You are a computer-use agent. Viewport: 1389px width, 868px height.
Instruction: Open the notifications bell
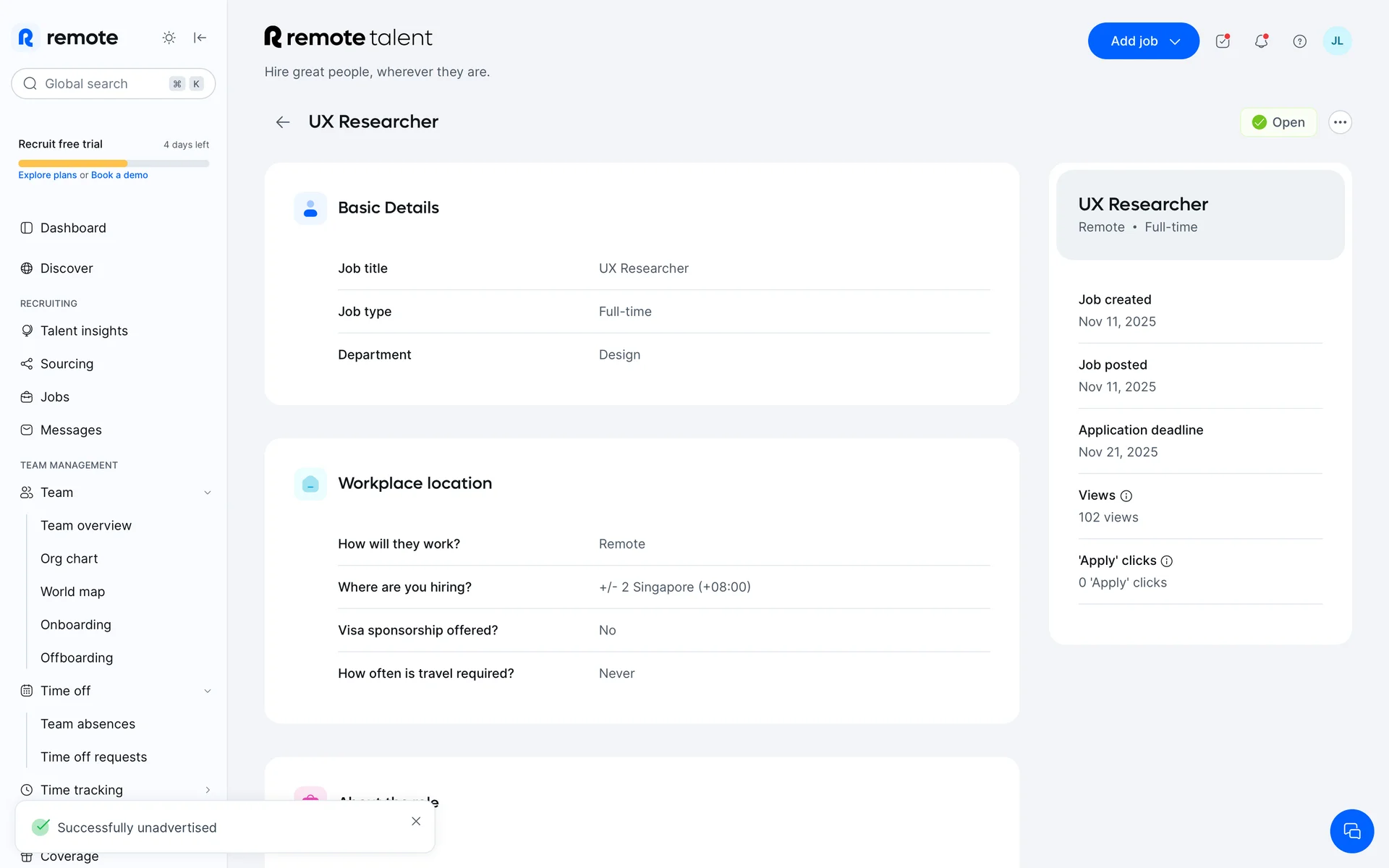[x=1261, y=41]
